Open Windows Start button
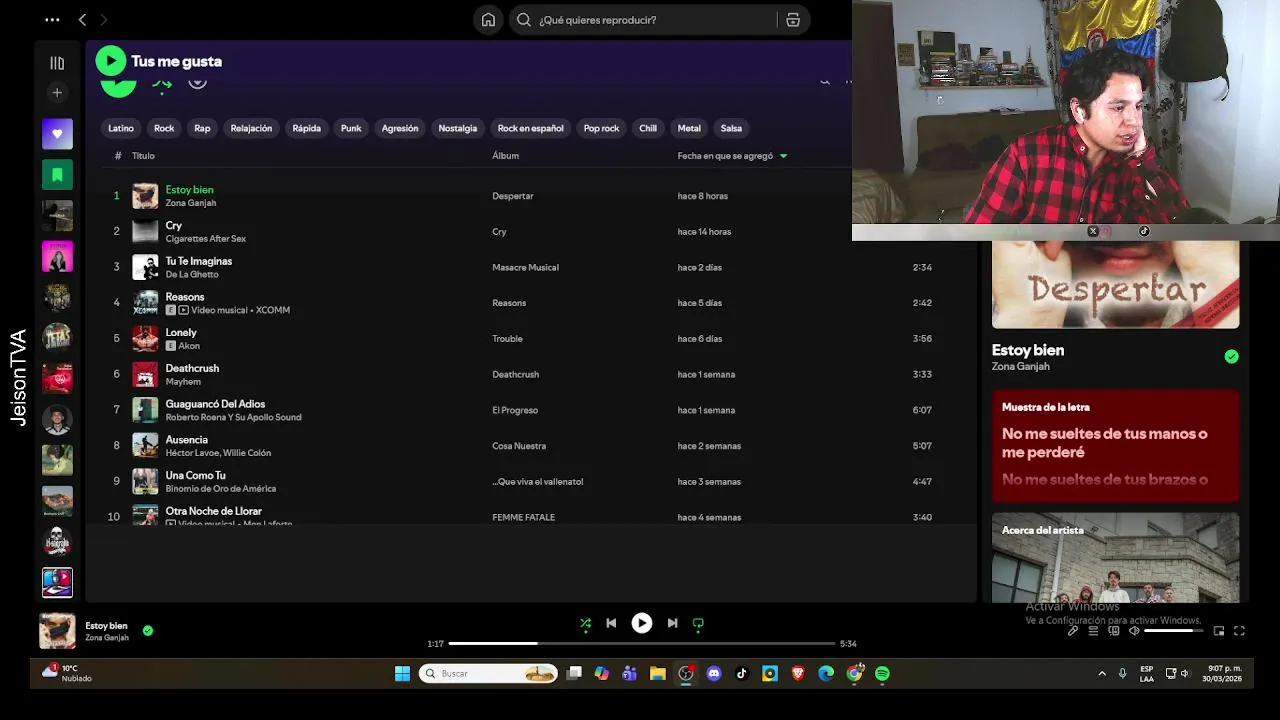 [x=402, y=674]
